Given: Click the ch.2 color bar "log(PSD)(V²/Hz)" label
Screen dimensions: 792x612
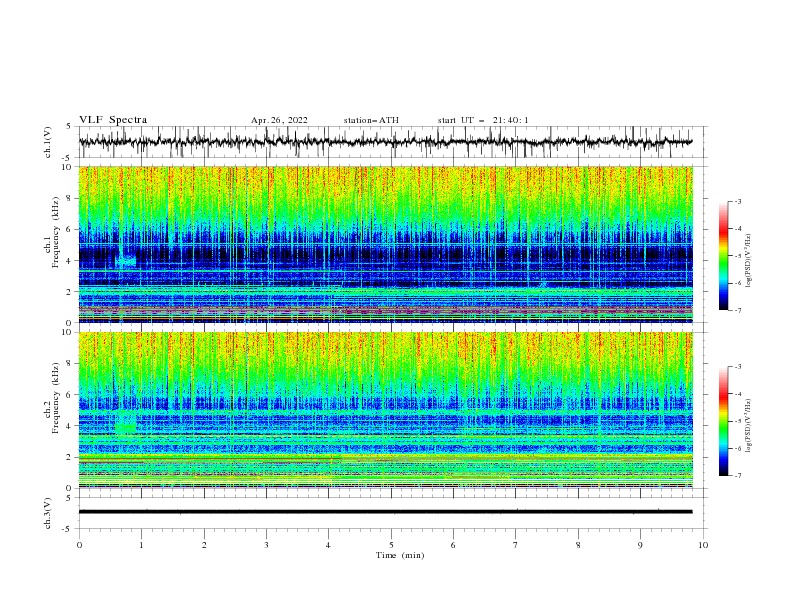Looking at the screenshot, I should pos(750,425).
